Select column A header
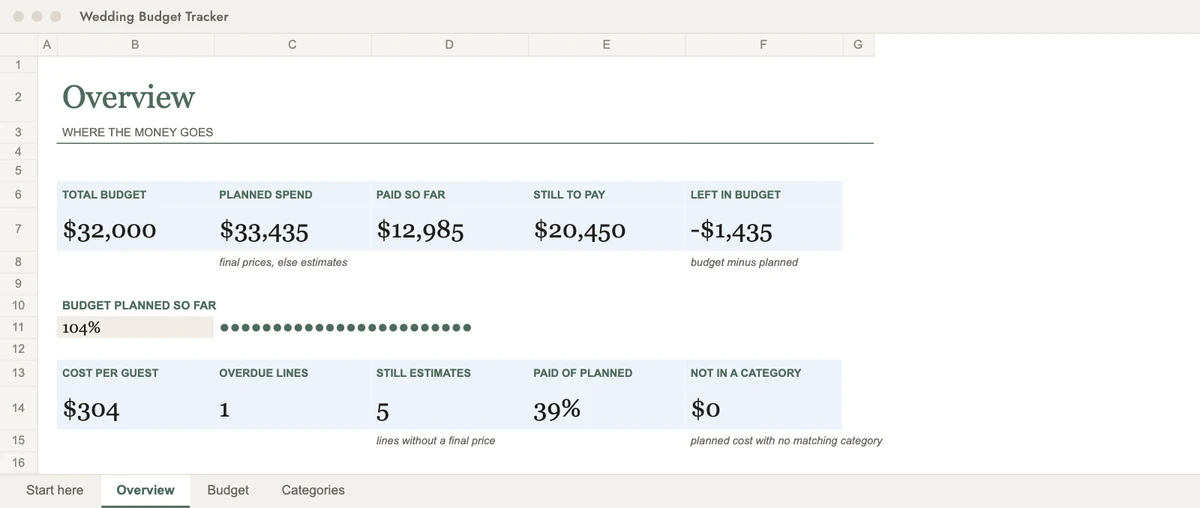 click(x=47, y=44)
